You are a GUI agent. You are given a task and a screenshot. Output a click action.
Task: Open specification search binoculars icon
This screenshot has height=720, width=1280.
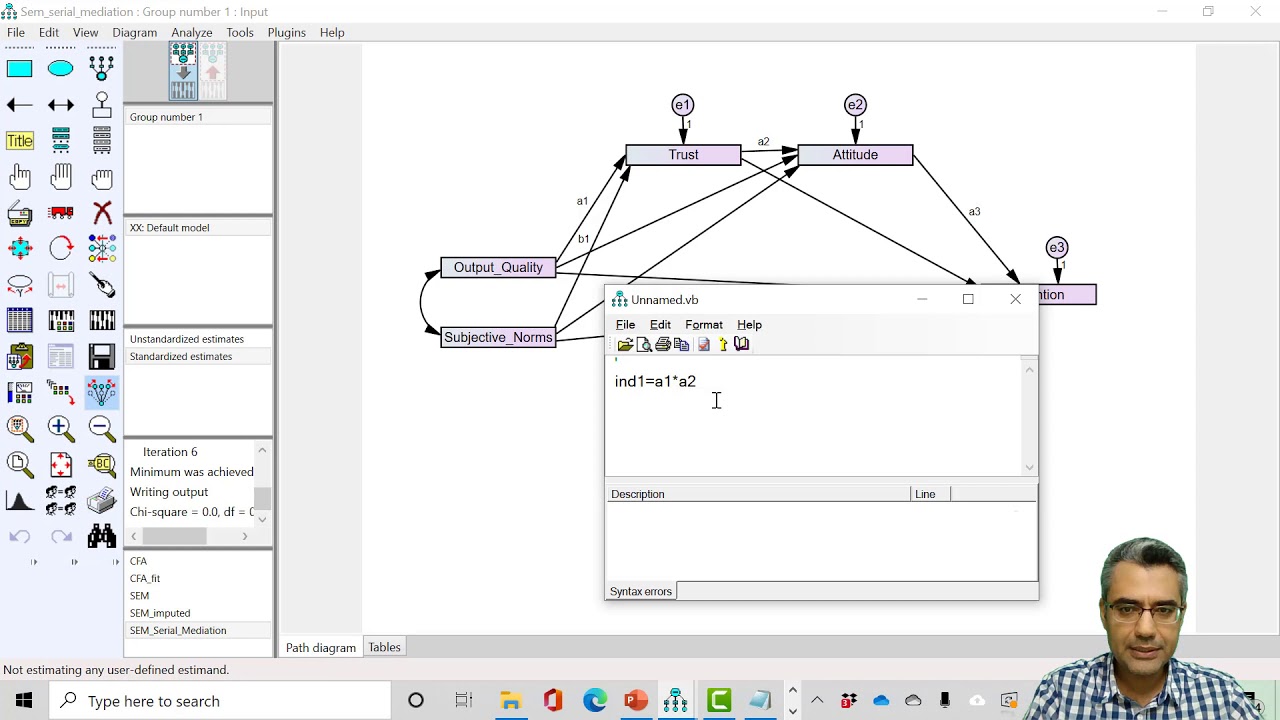point(102,536)
